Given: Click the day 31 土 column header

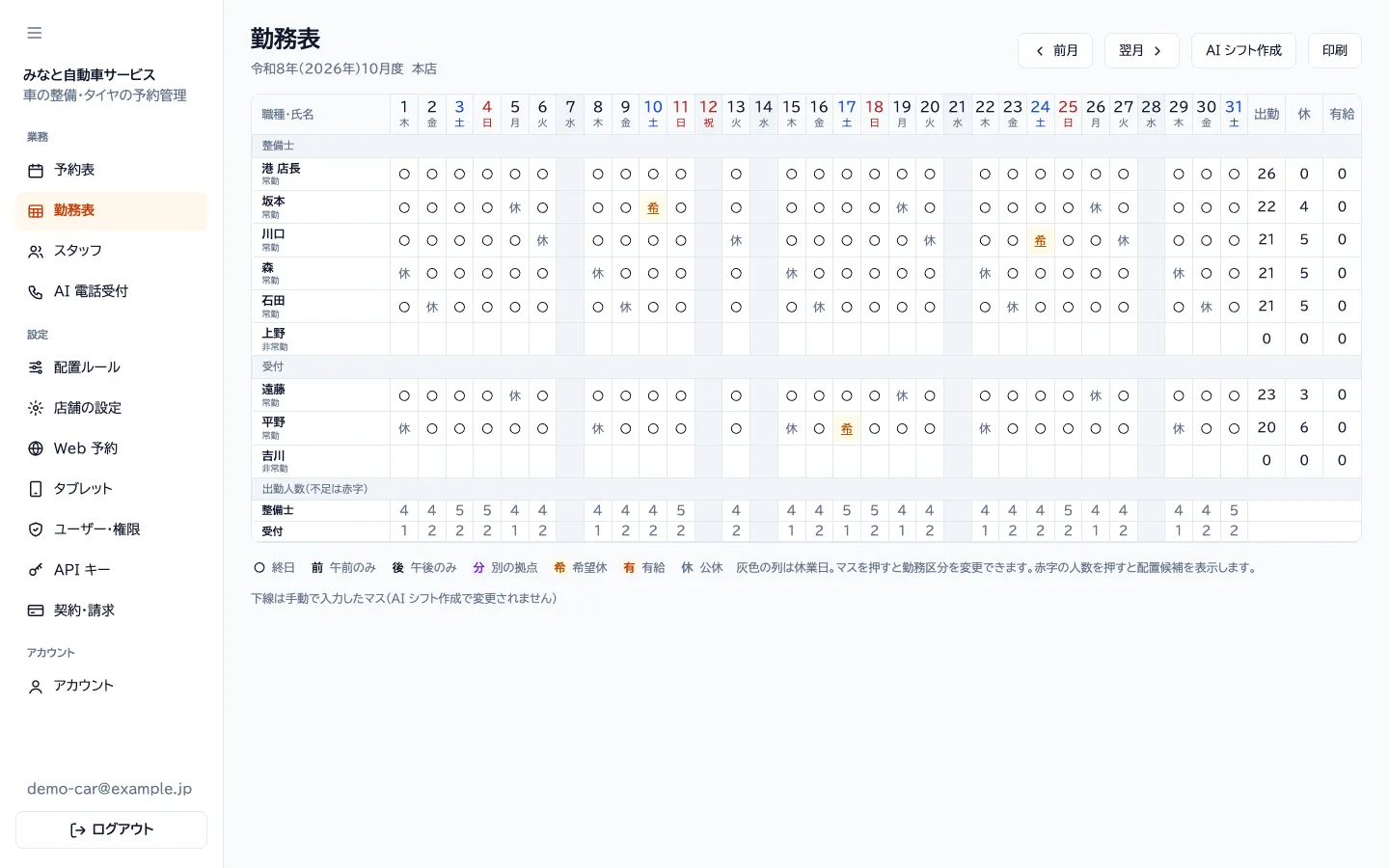Looking at the screenshot, I should tap(1234, 114).
